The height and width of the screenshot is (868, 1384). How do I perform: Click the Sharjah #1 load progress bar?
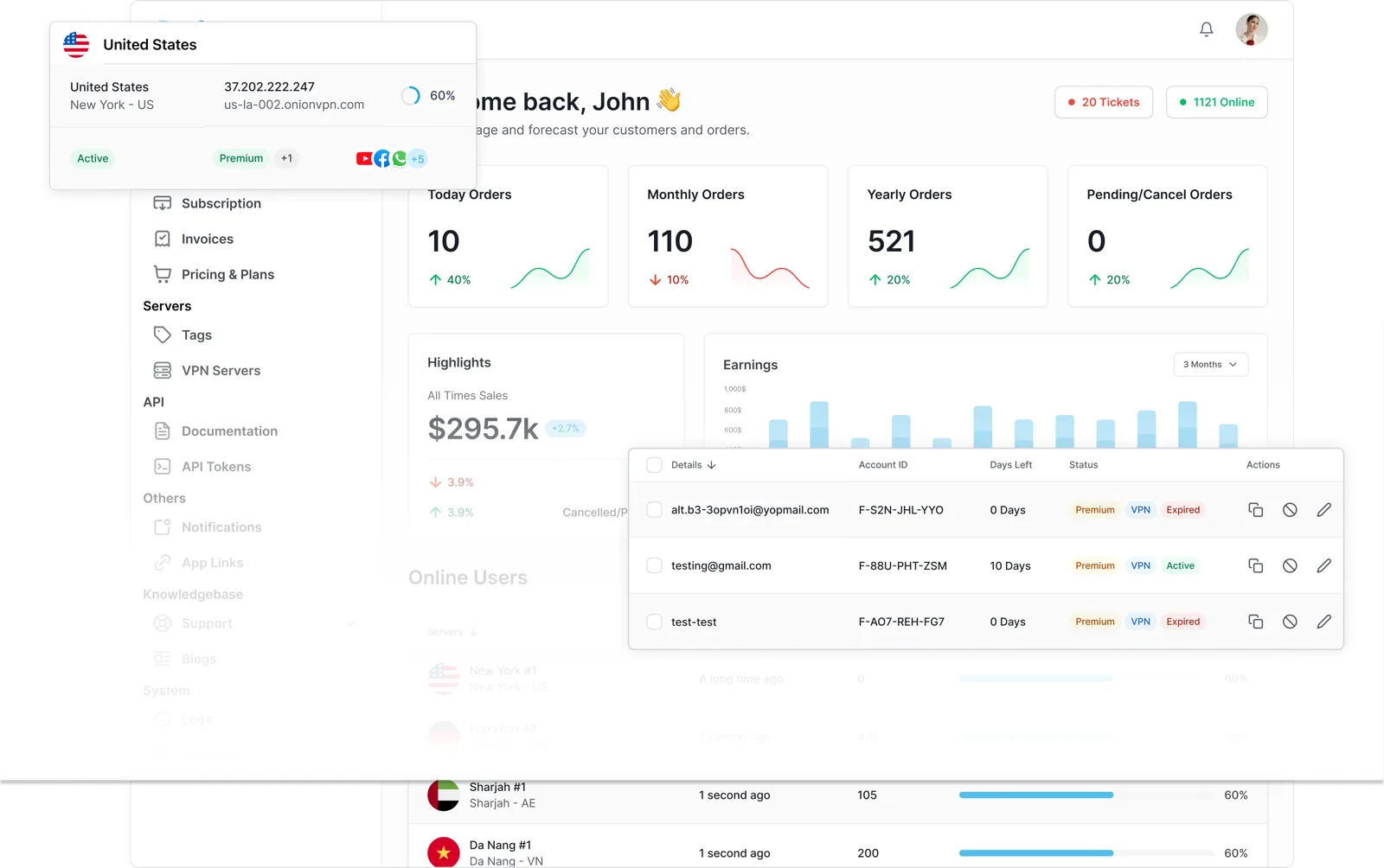click(x=1086, y=795)
